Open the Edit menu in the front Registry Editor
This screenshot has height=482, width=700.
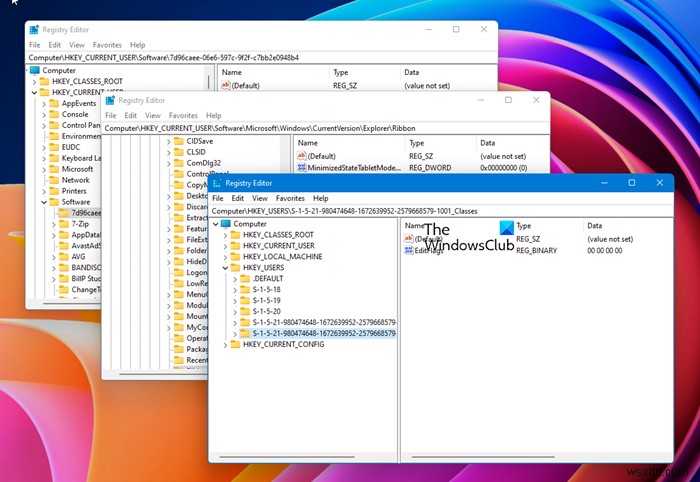coord(238,198)
